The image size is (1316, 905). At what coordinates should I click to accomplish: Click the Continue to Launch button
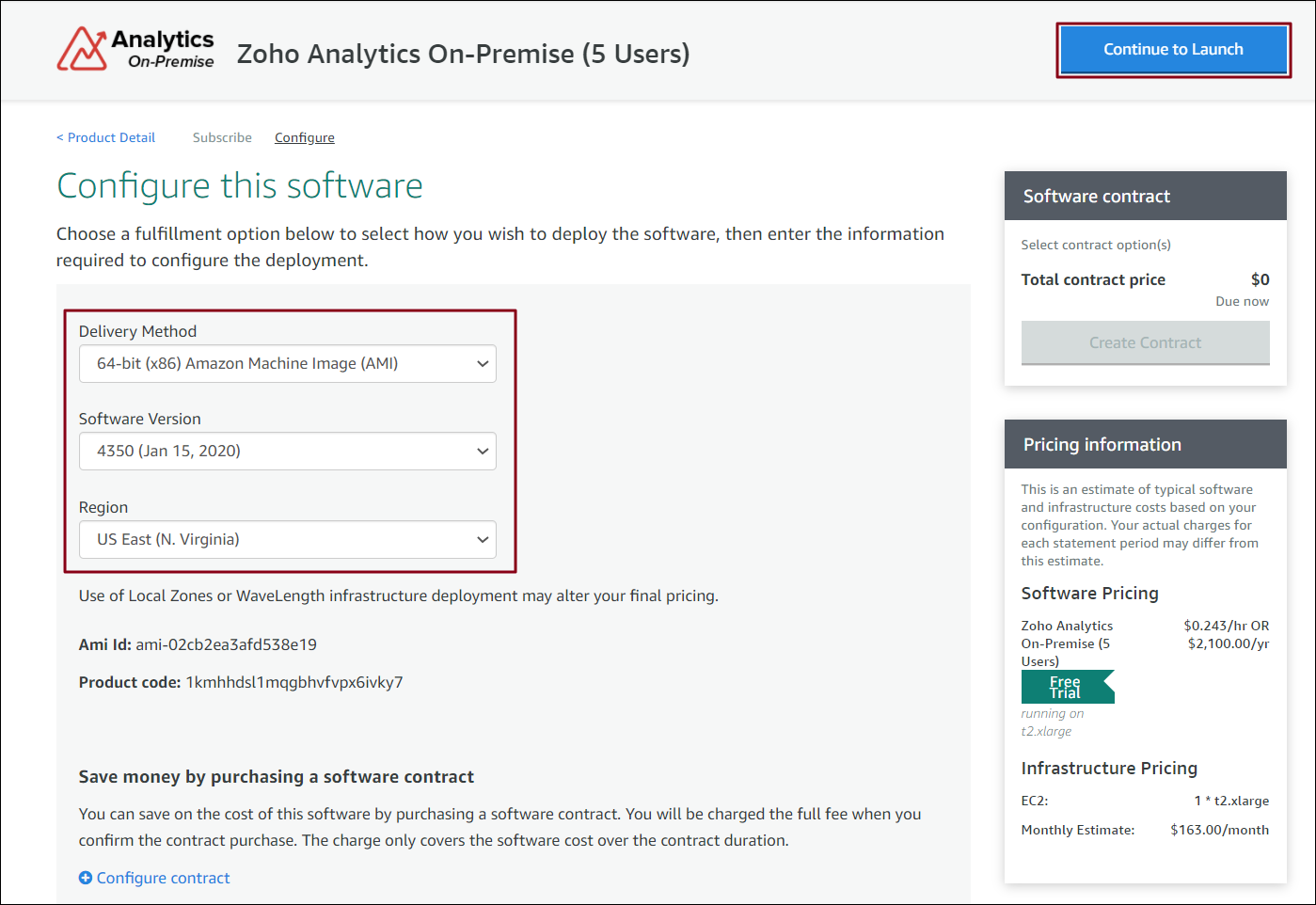[1173, 50]
